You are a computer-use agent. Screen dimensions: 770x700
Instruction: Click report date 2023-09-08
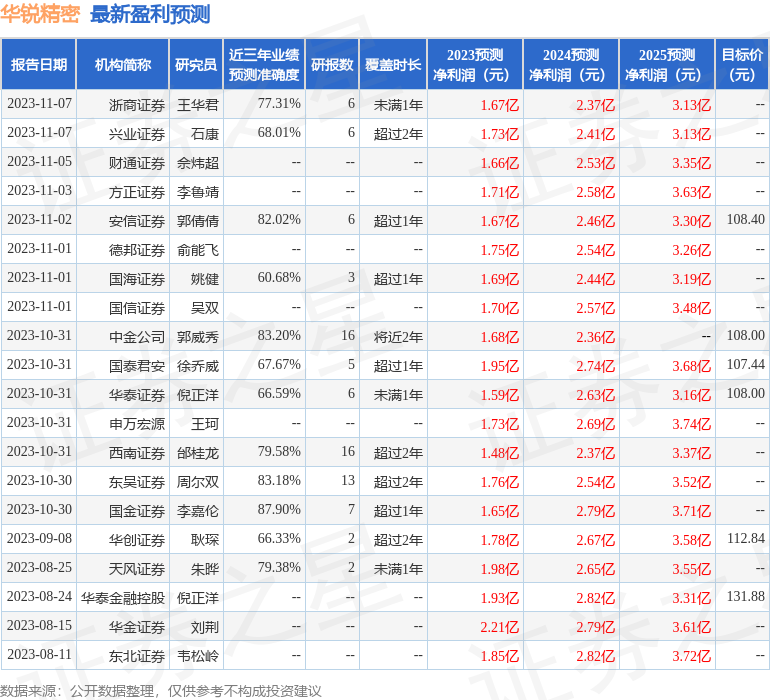[x=39, y=538]
